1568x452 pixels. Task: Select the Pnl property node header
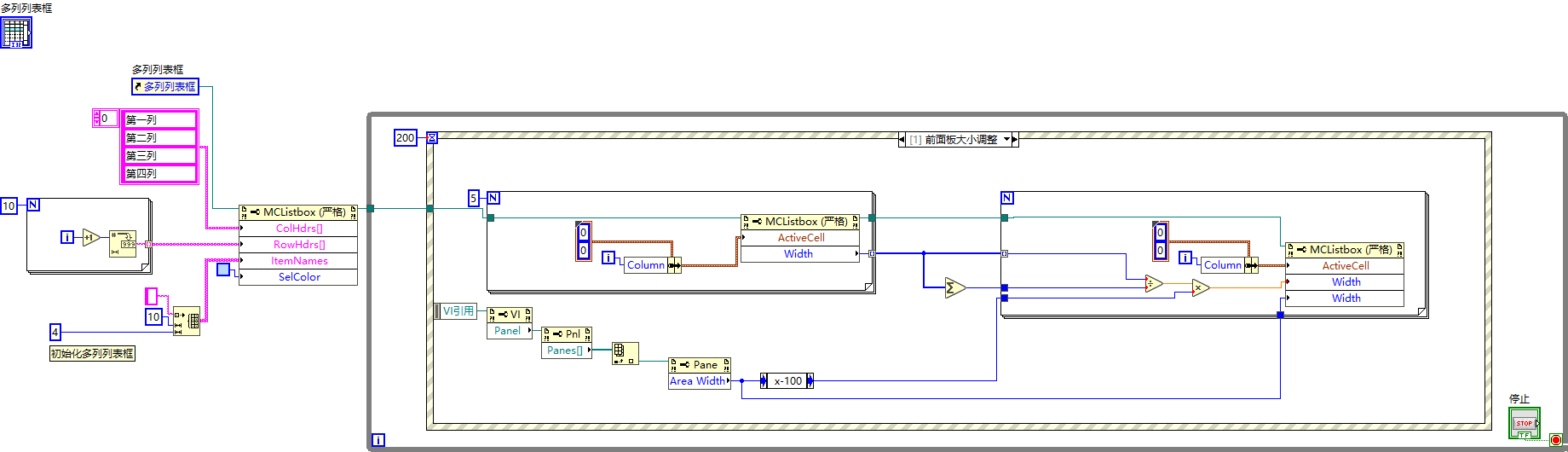(567, 334)
